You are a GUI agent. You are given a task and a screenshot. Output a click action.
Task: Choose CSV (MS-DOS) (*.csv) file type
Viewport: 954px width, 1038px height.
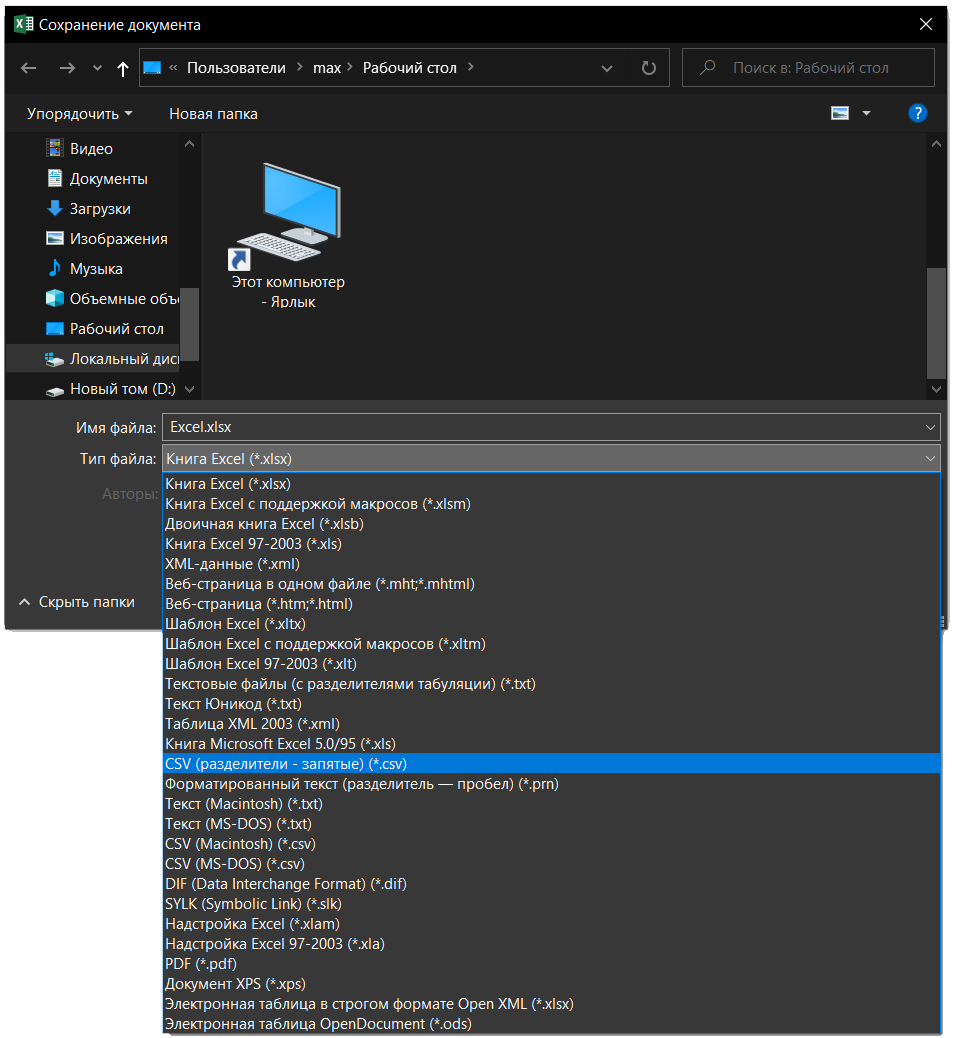tap(551, 864)
